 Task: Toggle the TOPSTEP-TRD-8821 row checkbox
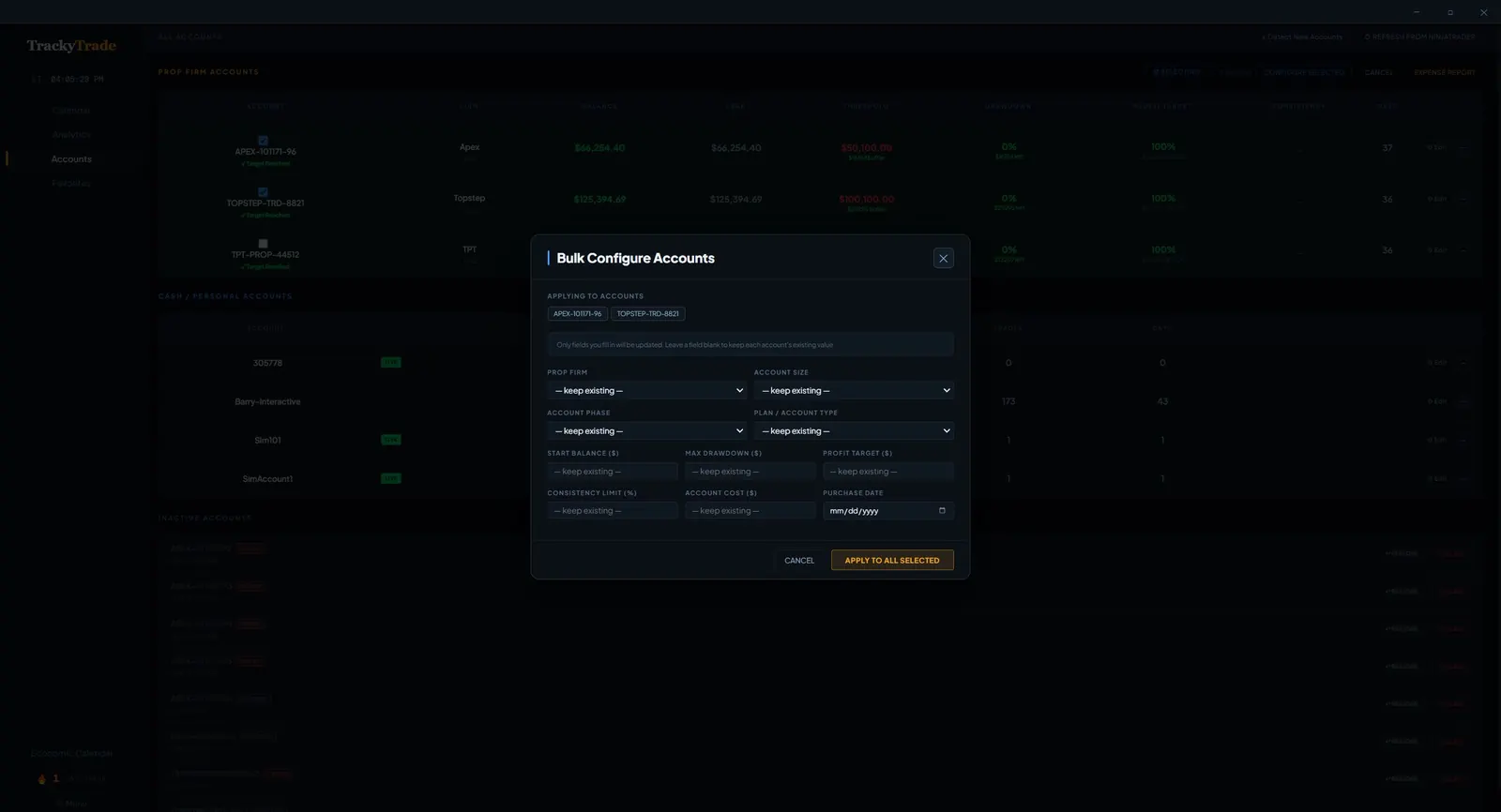(263, 192)
